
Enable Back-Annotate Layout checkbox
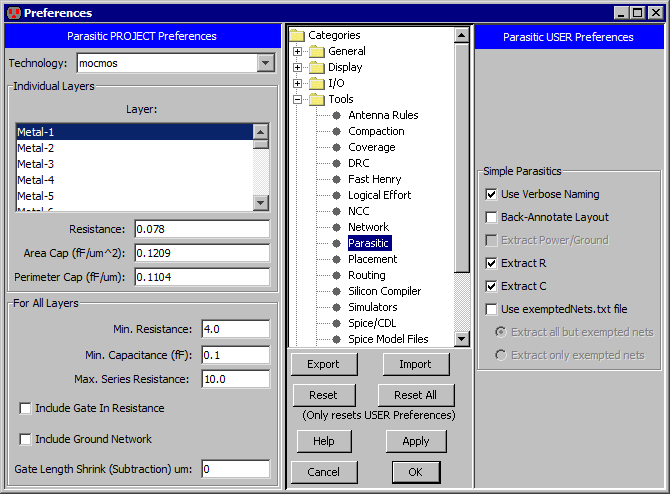(x=491, y=217)
